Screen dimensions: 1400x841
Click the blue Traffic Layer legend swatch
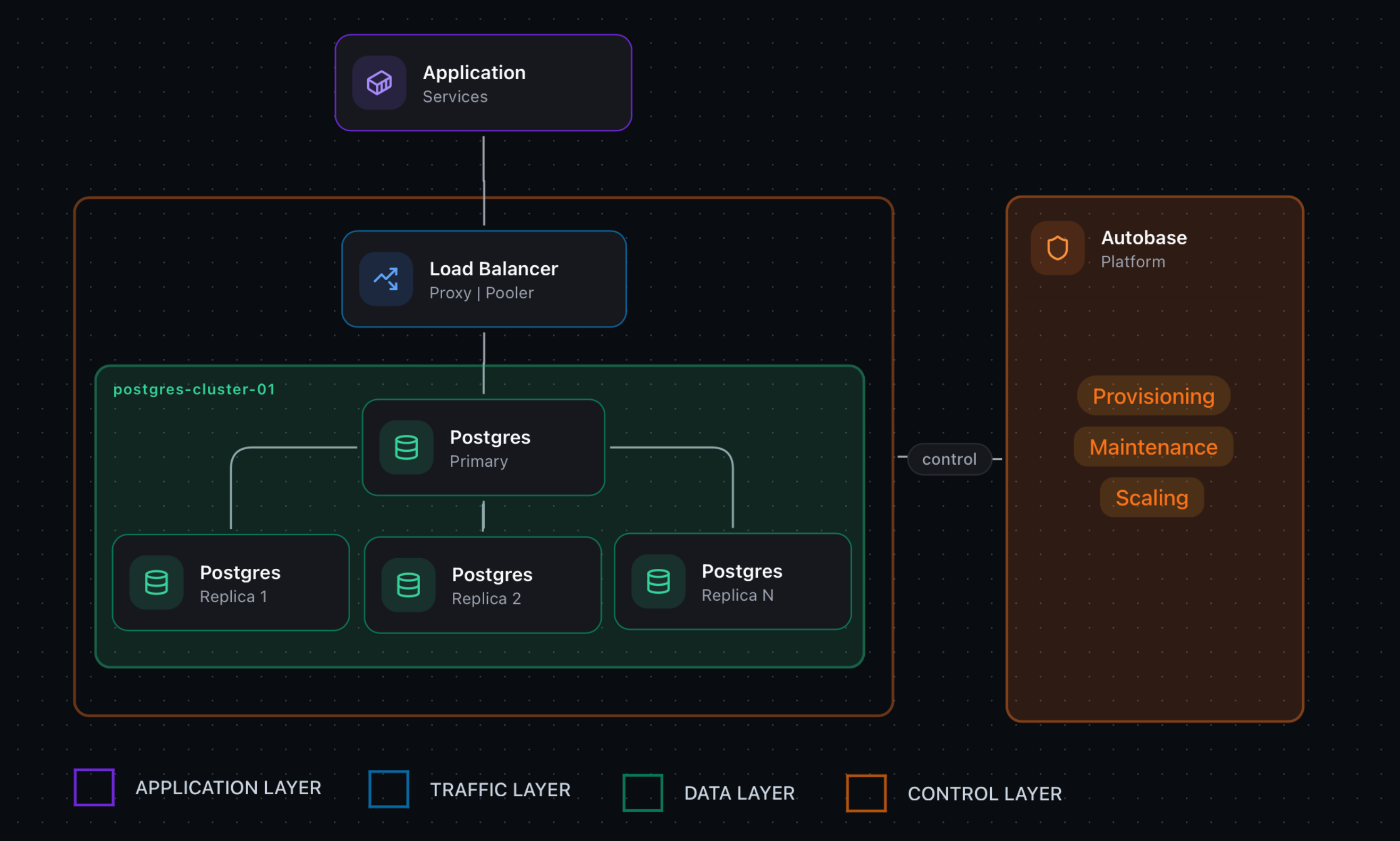(389, 789)
